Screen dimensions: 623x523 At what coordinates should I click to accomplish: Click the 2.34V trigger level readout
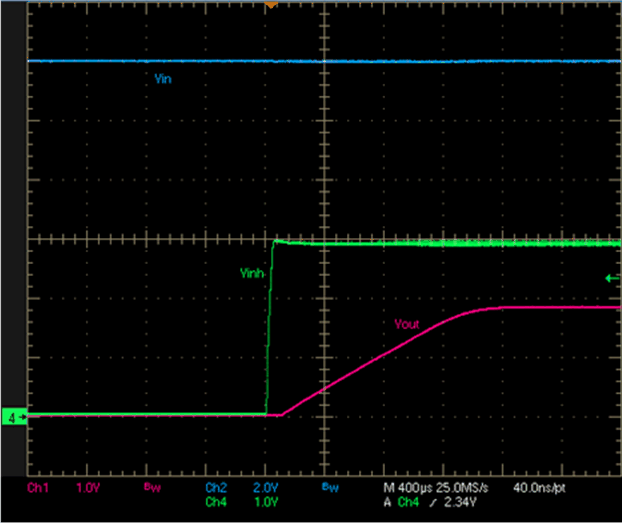pyautogui.click(x=458, y=500)
